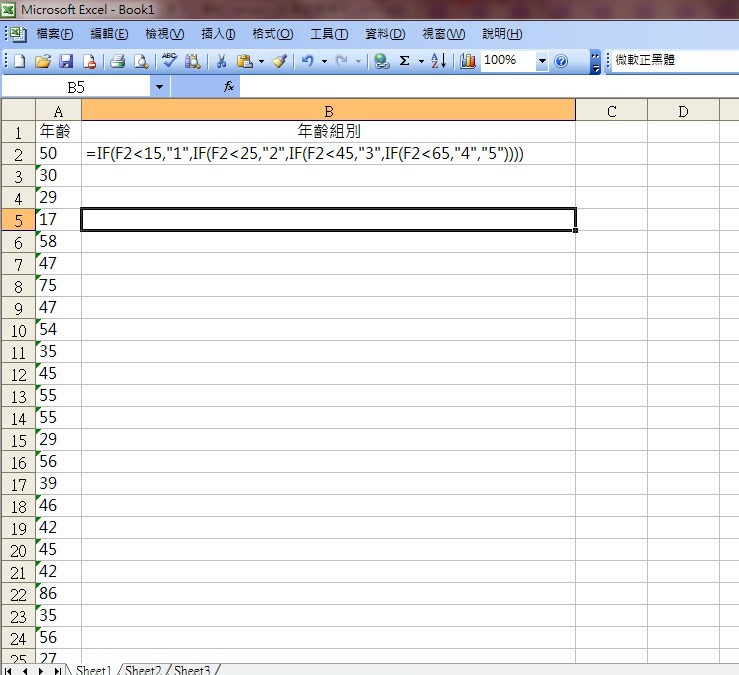Open the 視窗(W) menu
This screenshot has height=675, width=739.
(x=443, y=34)
